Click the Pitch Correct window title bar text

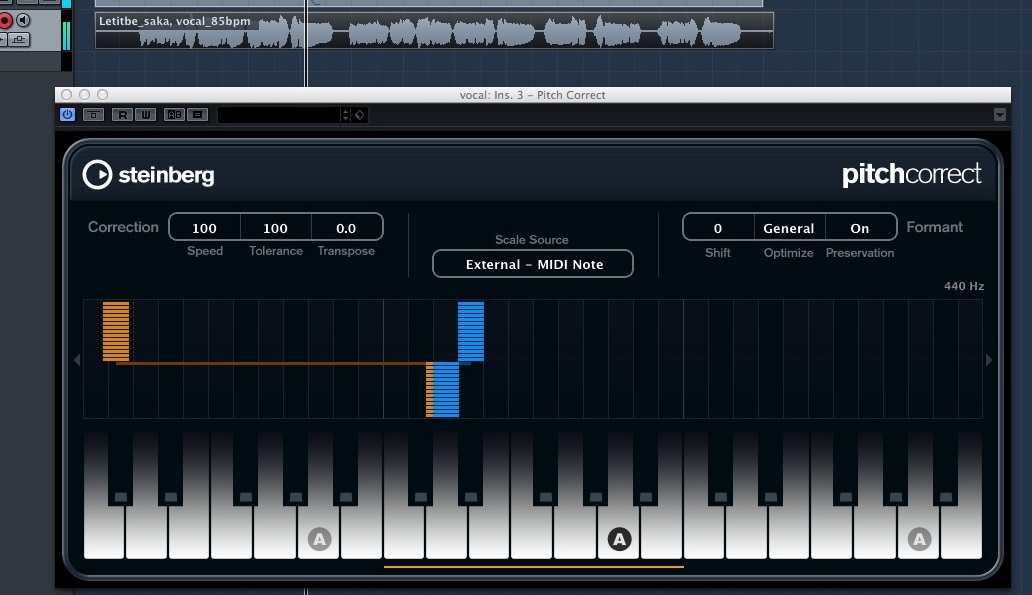[532, 95]
